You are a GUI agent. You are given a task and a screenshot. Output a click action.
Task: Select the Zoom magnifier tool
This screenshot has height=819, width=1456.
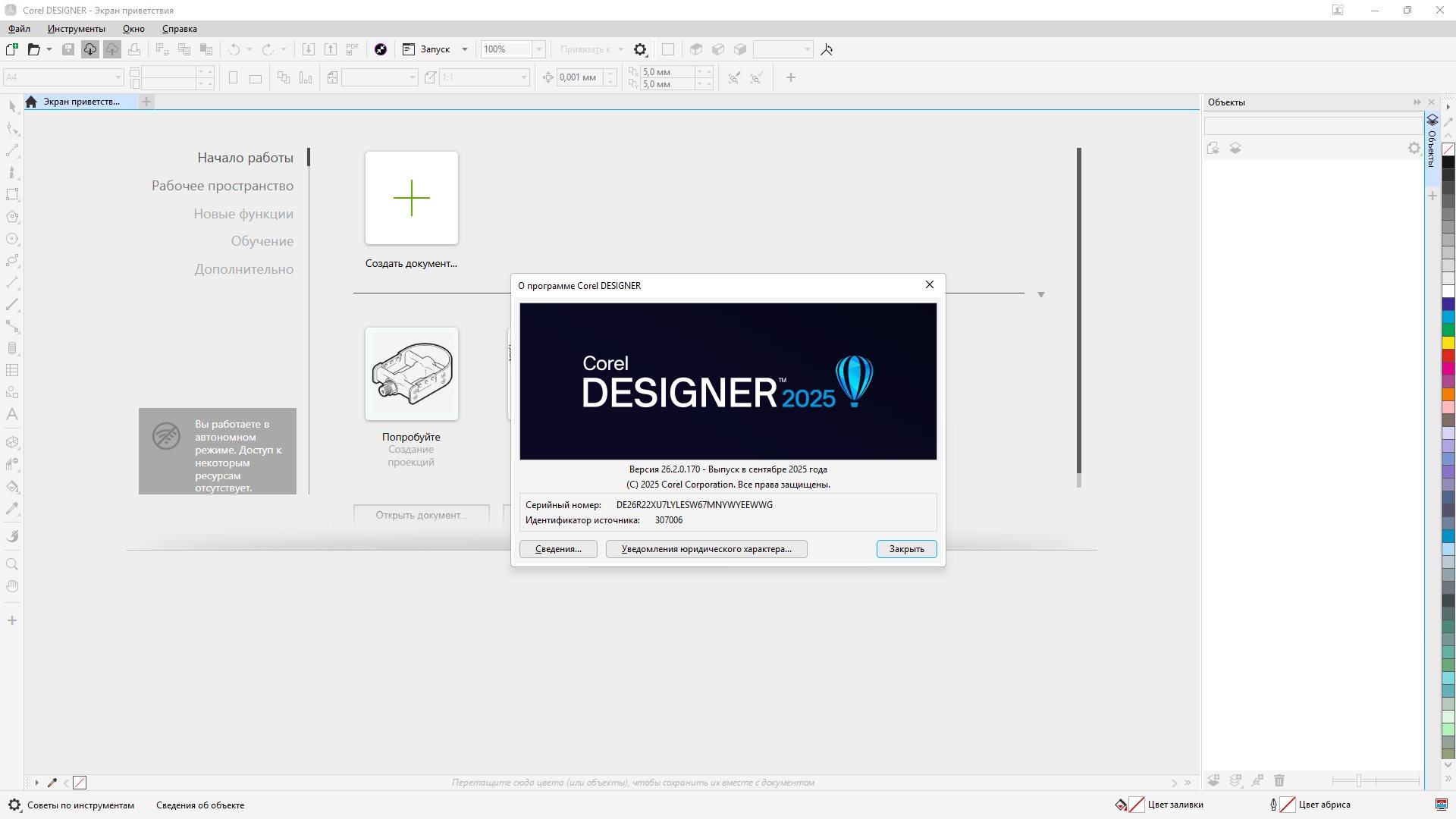(12, 564)
